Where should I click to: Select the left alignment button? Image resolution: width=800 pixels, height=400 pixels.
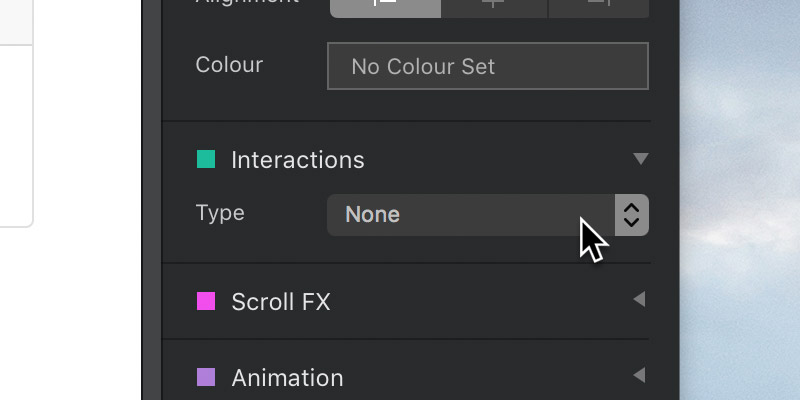(x=386, y=8)
